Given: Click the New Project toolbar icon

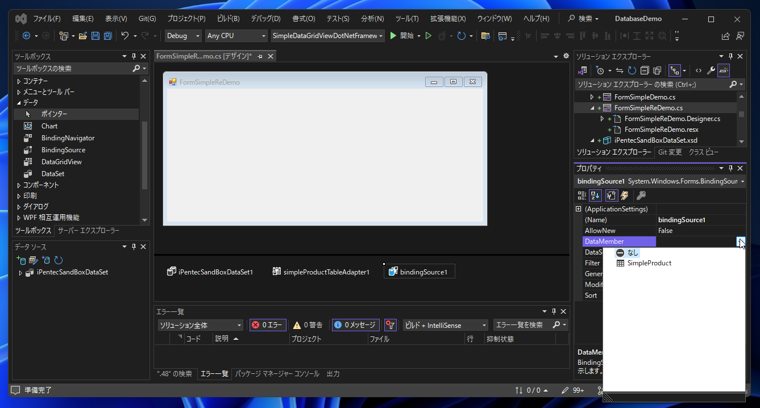Looking at the screenshot, I should coord(63,36).
